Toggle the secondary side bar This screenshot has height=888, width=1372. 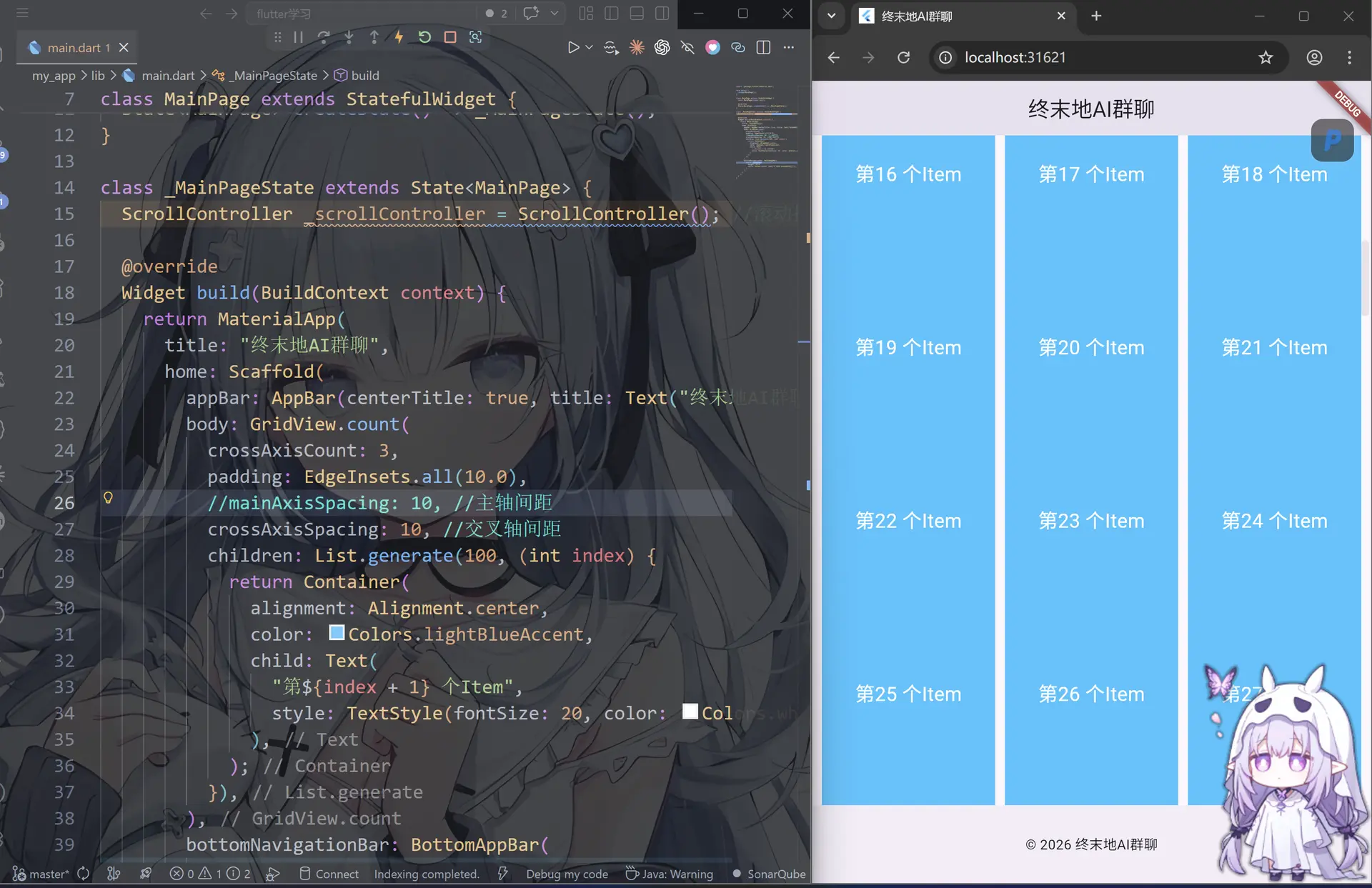[662, 14]
